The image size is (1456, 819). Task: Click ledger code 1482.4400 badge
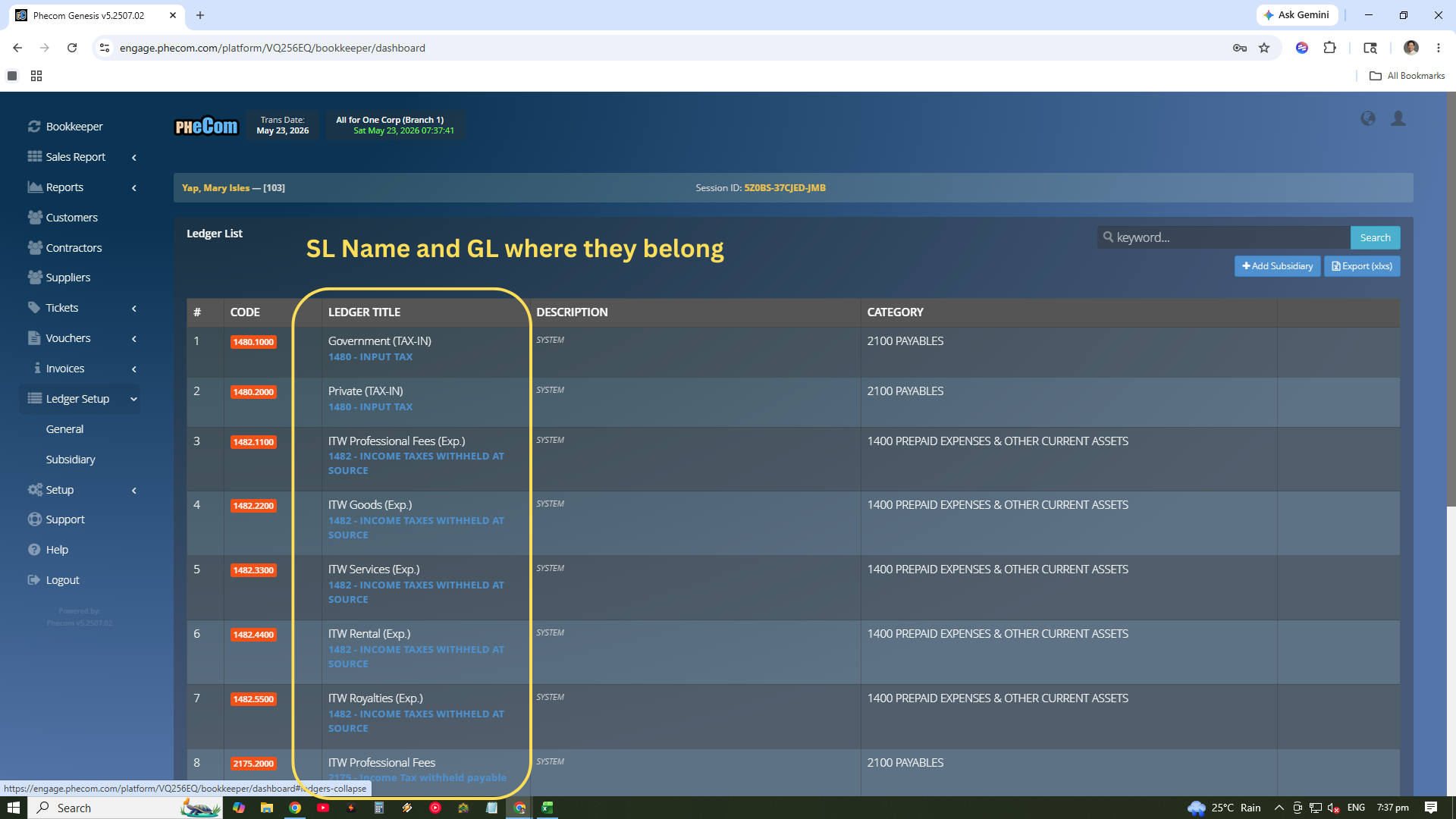click(x=253, y=635)
